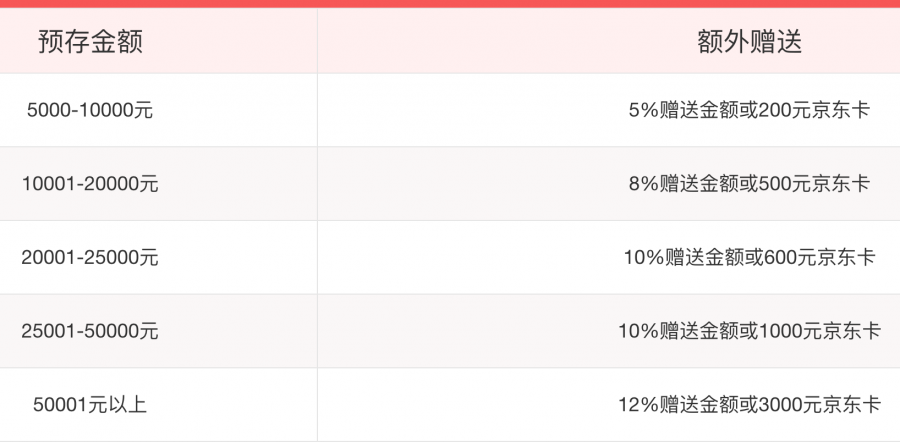The image size is (900, 442).
Task: Click the 3000元京东卡 reward text
Action: [820, 405]
